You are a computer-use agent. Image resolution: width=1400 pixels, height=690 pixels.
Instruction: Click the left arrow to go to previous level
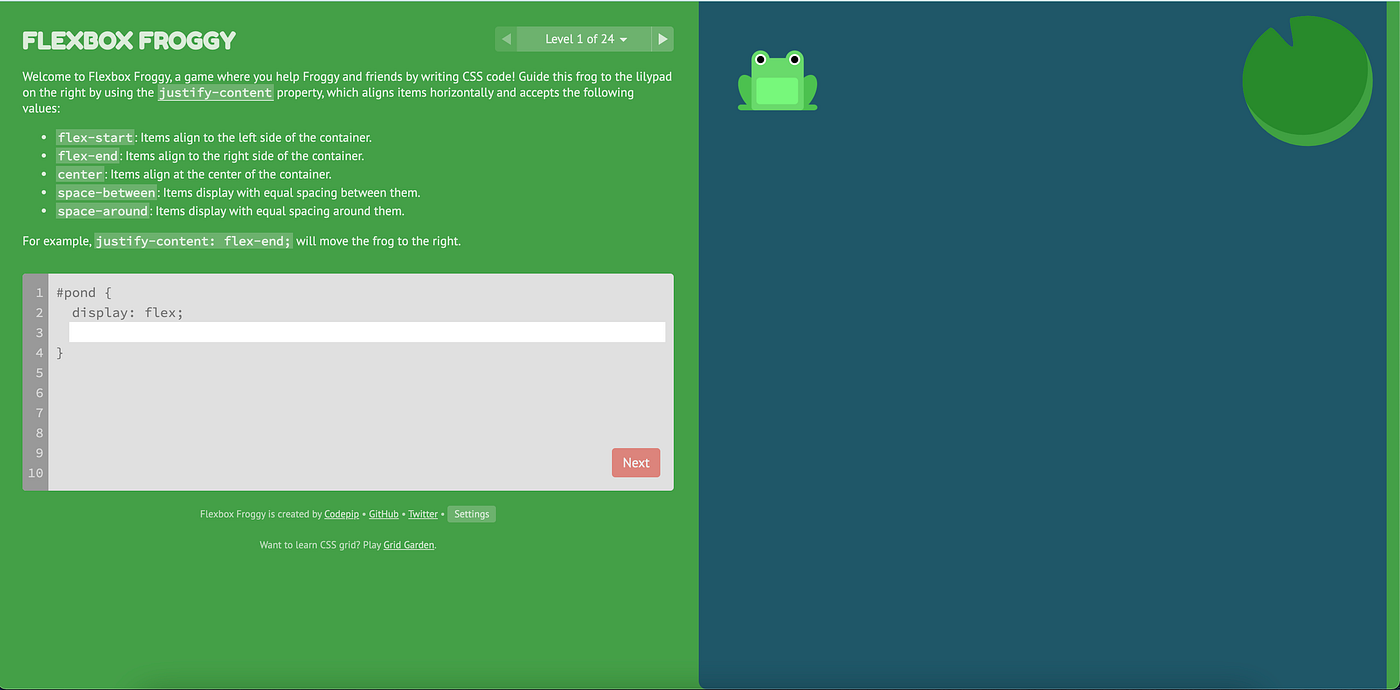(505, 38)
